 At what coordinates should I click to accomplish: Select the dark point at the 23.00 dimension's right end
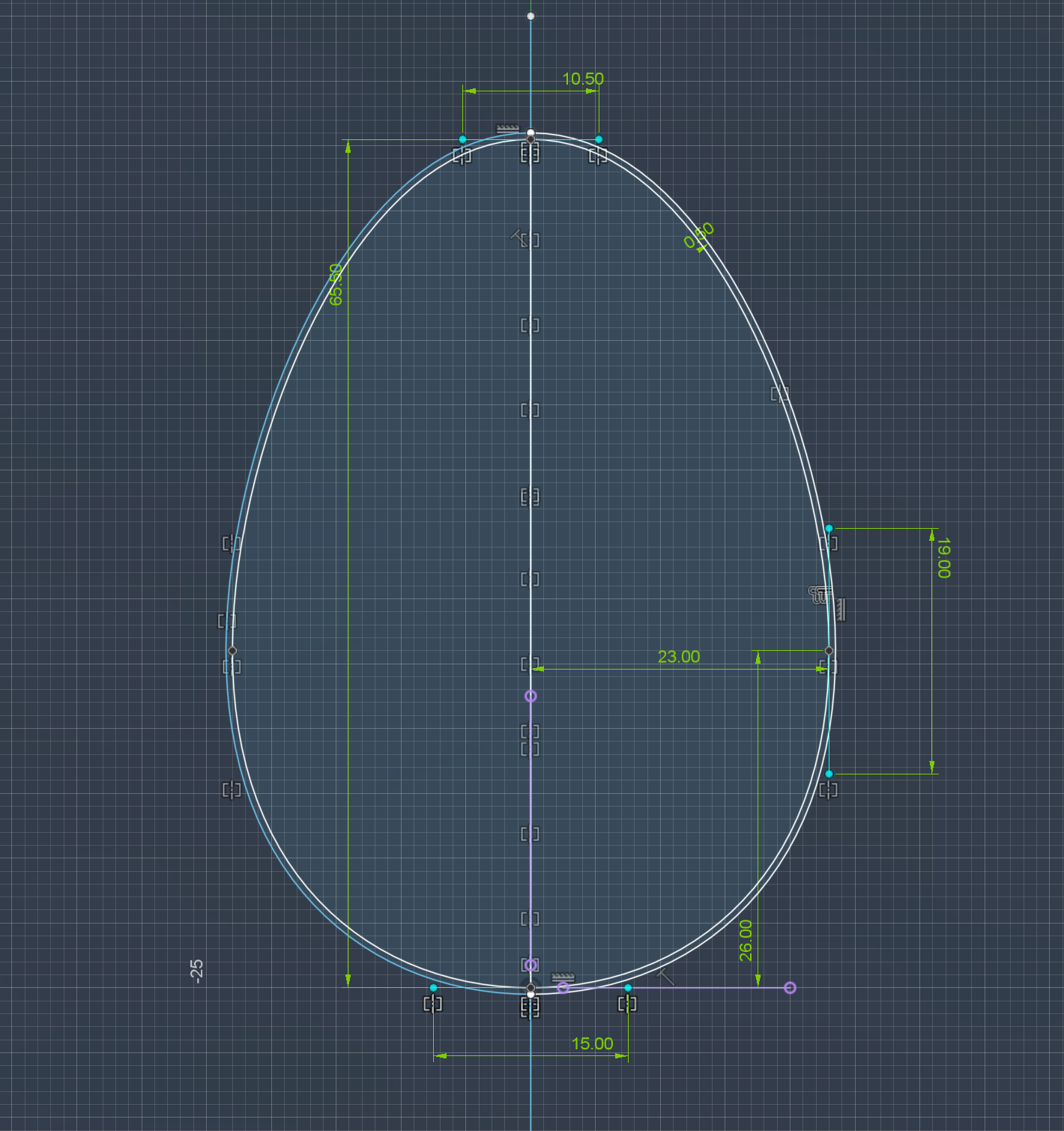(x=829, y=651)
